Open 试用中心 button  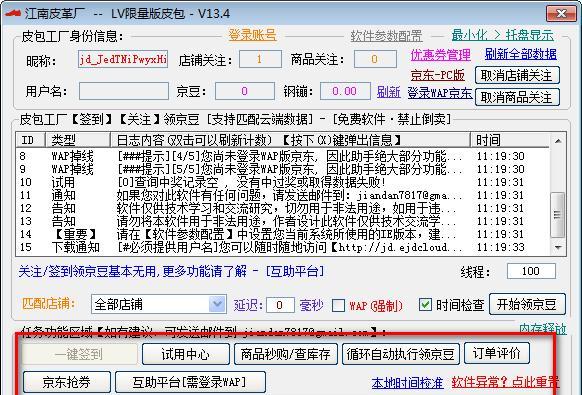point(186,354)
